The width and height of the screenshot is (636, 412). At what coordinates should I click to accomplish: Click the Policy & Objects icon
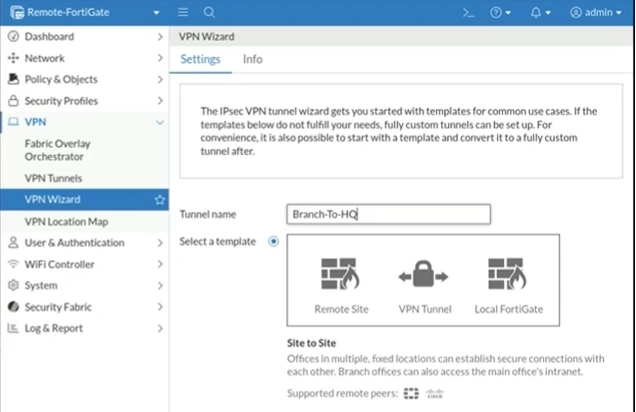pyautogui.click(x=13, y=79)
